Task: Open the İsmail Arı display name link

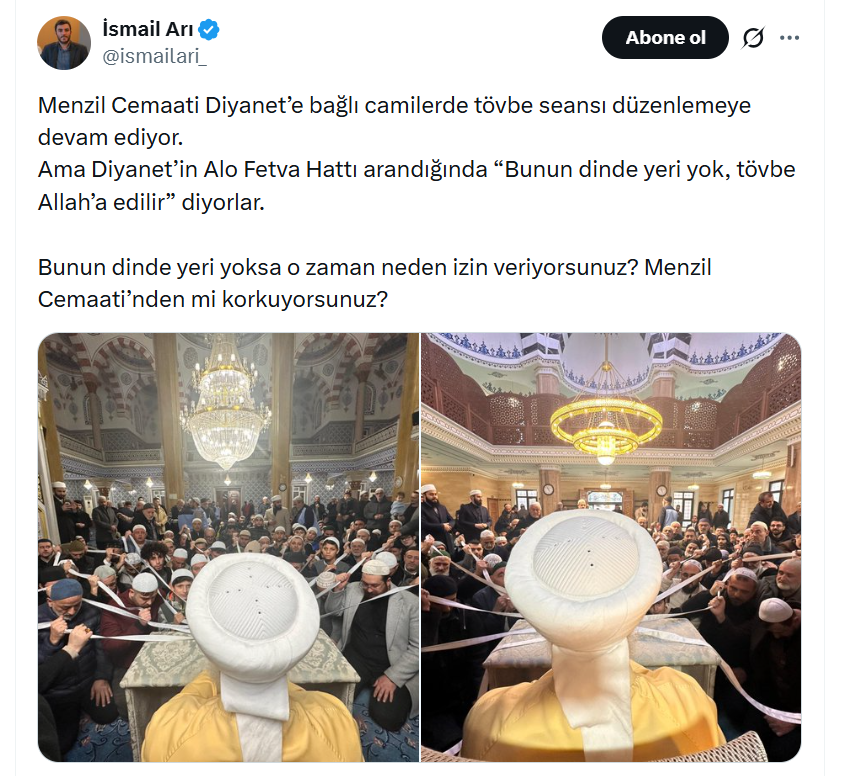Action: pos(148,29)
